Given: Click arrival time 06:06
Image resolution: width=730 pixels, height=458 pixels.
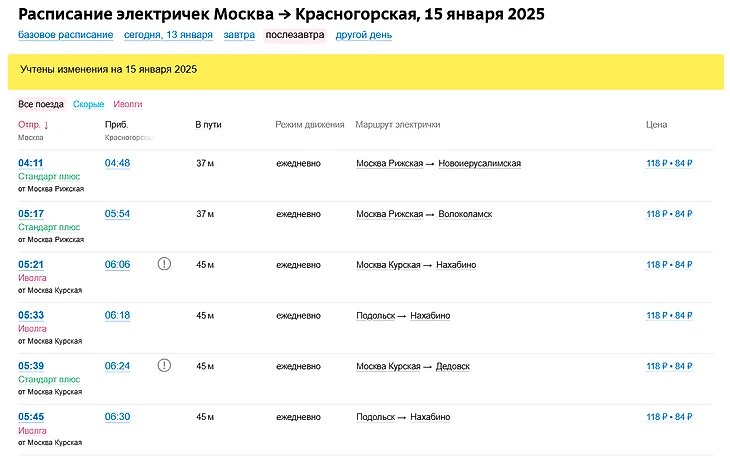Looking at the screenshot, I should point(117,265).
